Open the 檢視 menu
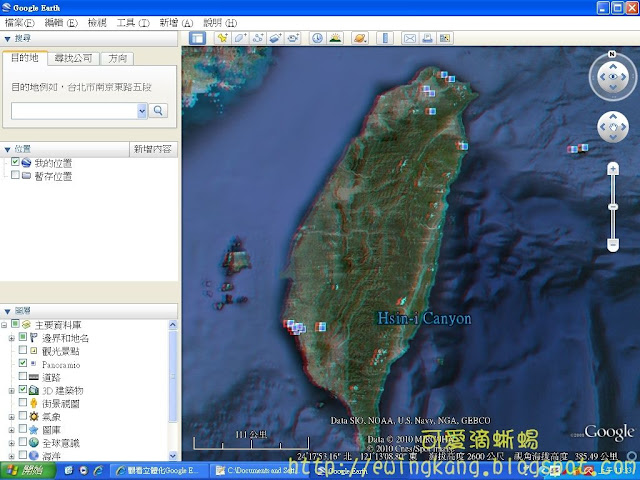 [97, 23]
